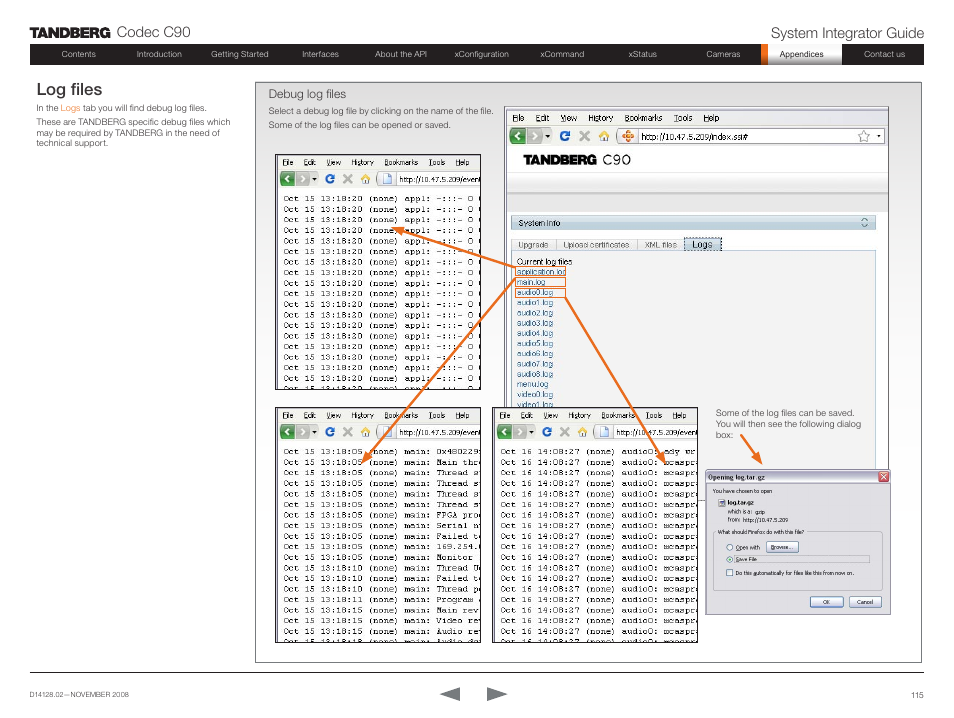This screenshot has width=954, height=718.
Task: Reload page in C90 browser
Action: (565, 136)
